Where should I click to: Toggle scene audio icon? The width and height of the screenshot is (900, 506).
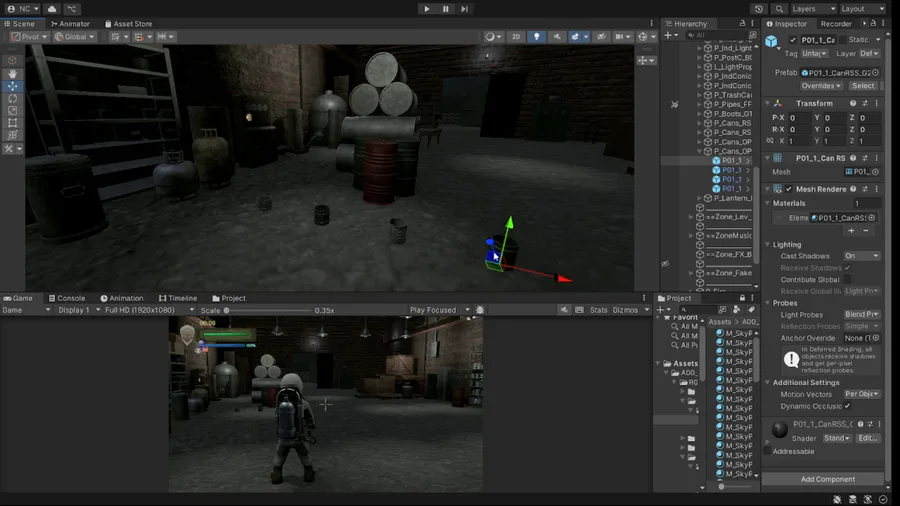(557, 37)
